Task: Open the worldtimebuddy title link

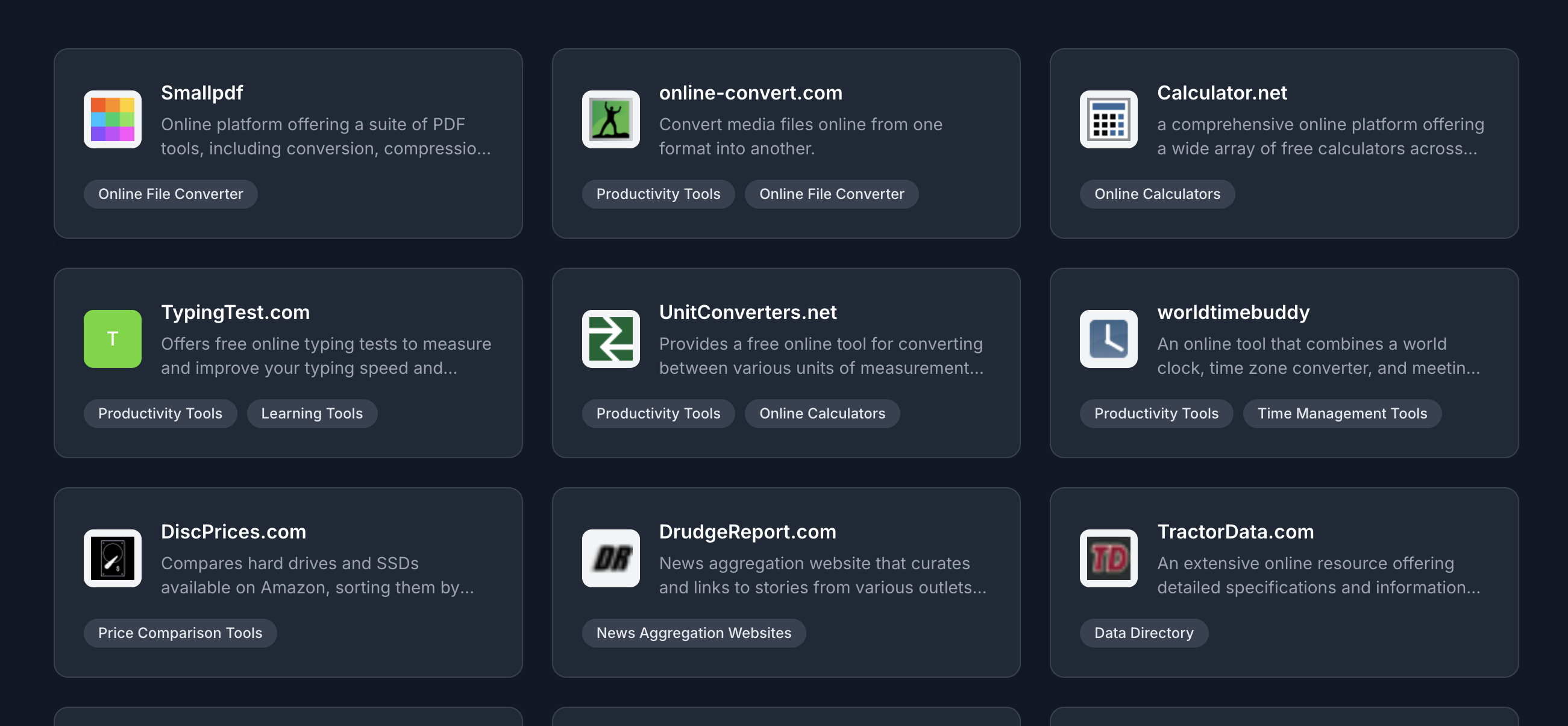Action: [1233, 312]
